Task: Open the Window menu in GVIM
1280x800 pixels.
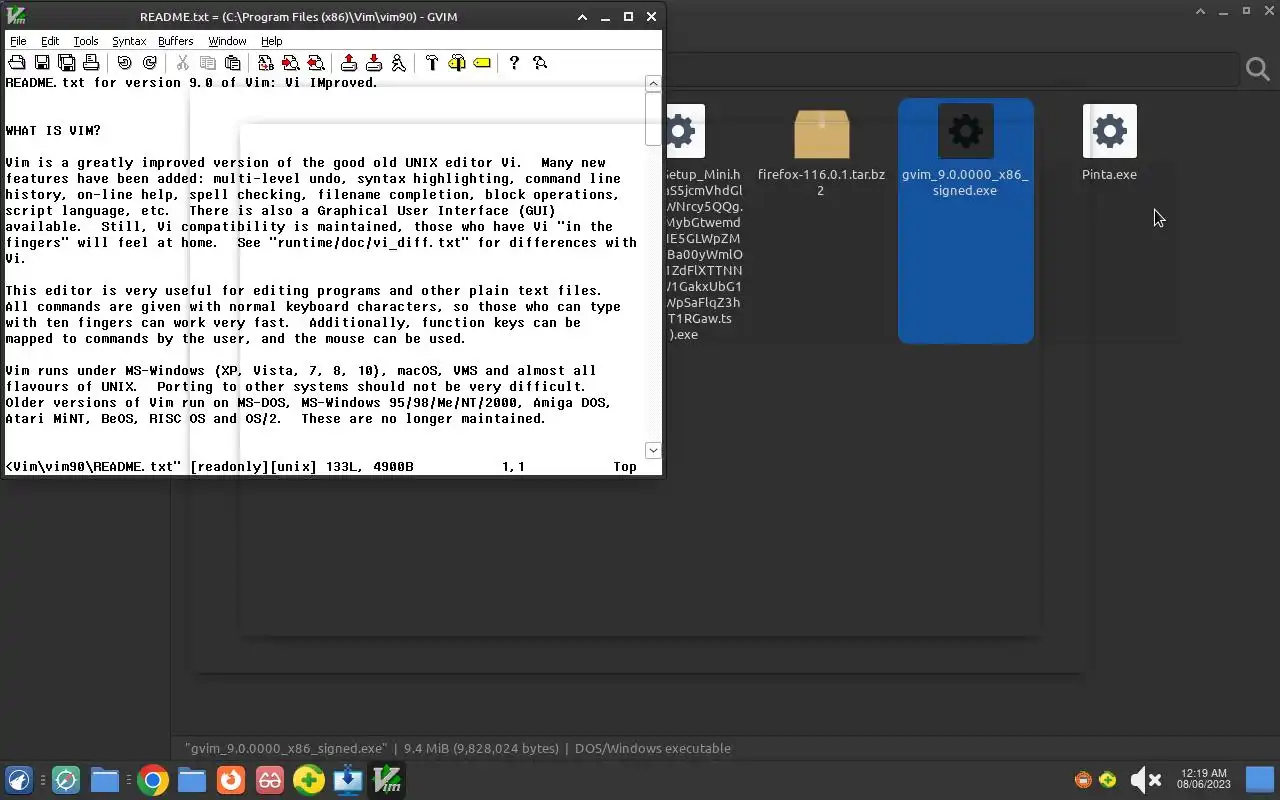Action: 227,41
